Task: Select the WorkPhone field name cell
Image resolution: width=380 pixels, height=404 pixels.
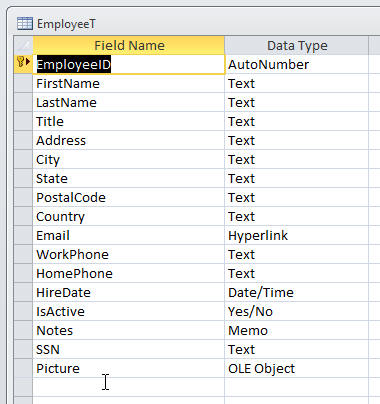Action: click(129, 254)
